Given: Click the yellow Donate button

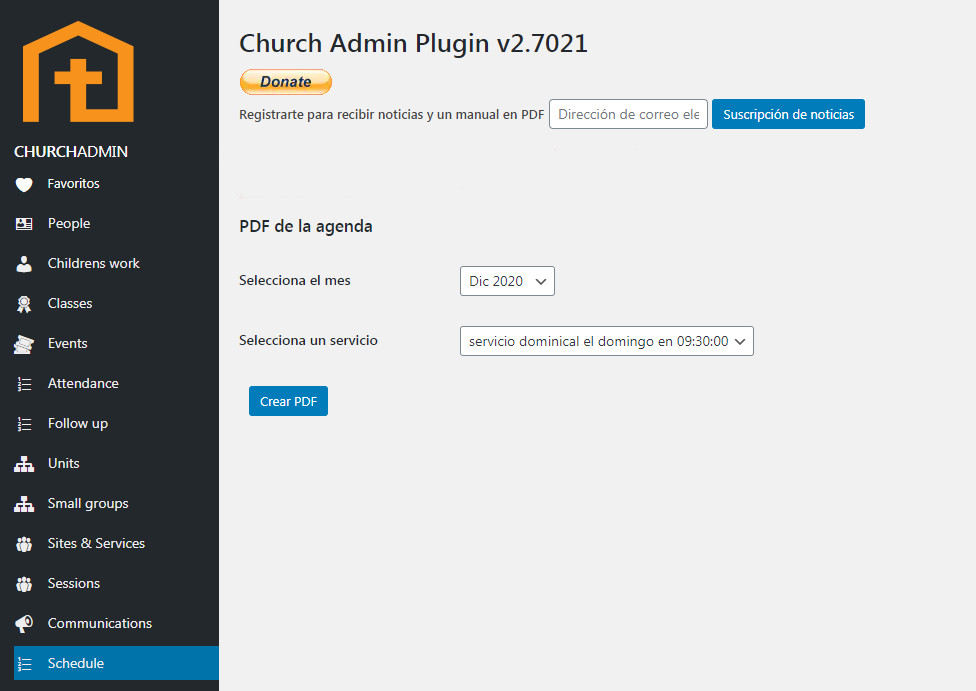Looking at the screenshot, I should tap(285, 82).
